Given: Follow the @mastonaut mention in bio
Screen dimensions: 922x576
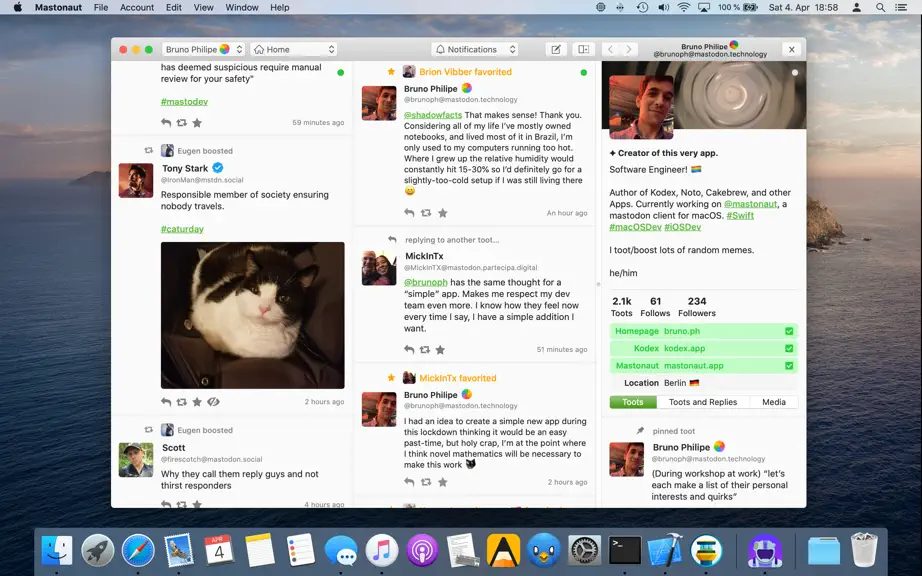Looking at the screenshot, I should click(x=750, y=204).
